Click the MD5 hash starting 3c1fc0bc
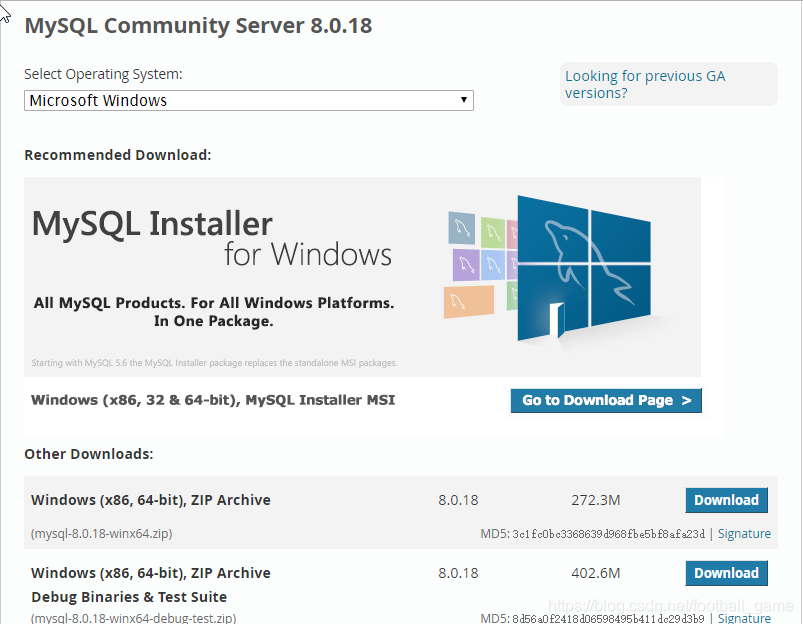Viewport: 803px width, 624px height. (x=608, y=534)
